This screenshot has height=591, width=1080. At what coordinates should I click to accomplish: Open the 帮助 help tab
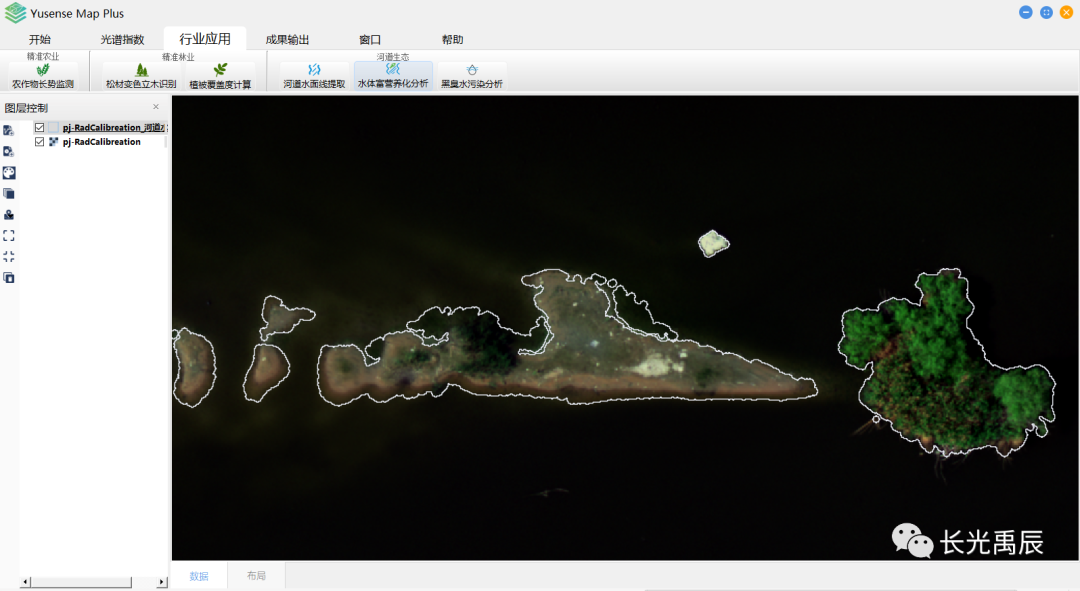point(452,40)
